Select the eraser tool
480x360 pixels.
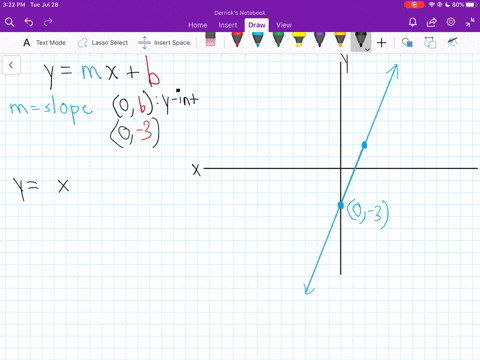click(210, 39)
